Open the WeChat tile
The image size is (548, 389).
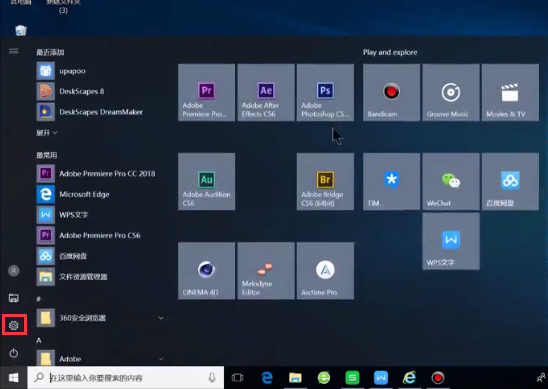click(451, 181)
